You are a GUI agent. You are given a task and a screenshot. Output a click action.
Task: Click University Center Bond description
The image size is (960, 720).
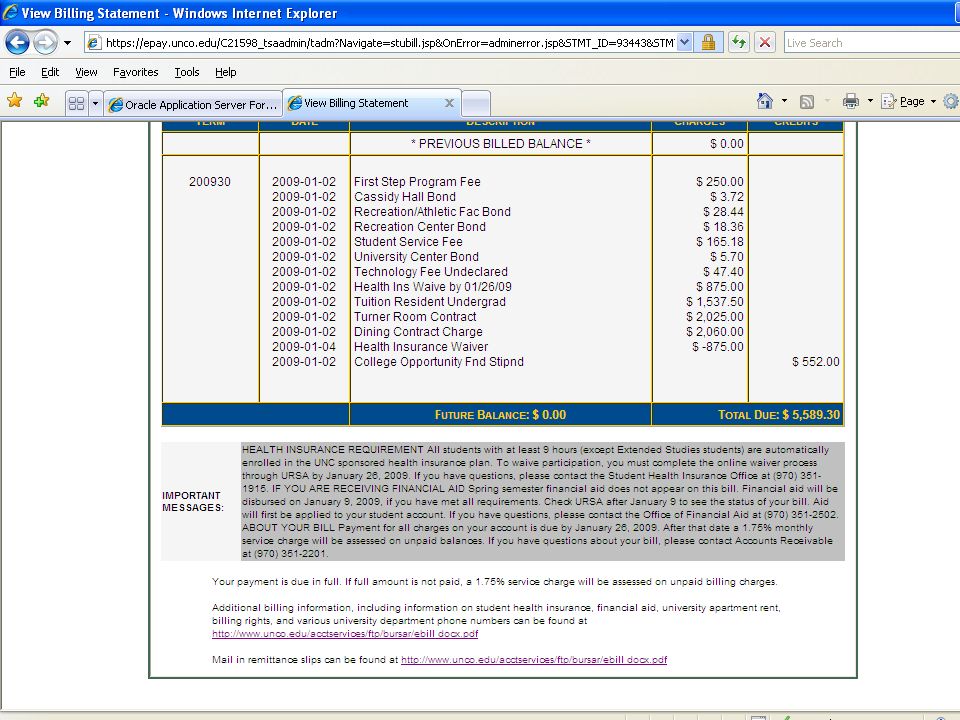[416, 257]
